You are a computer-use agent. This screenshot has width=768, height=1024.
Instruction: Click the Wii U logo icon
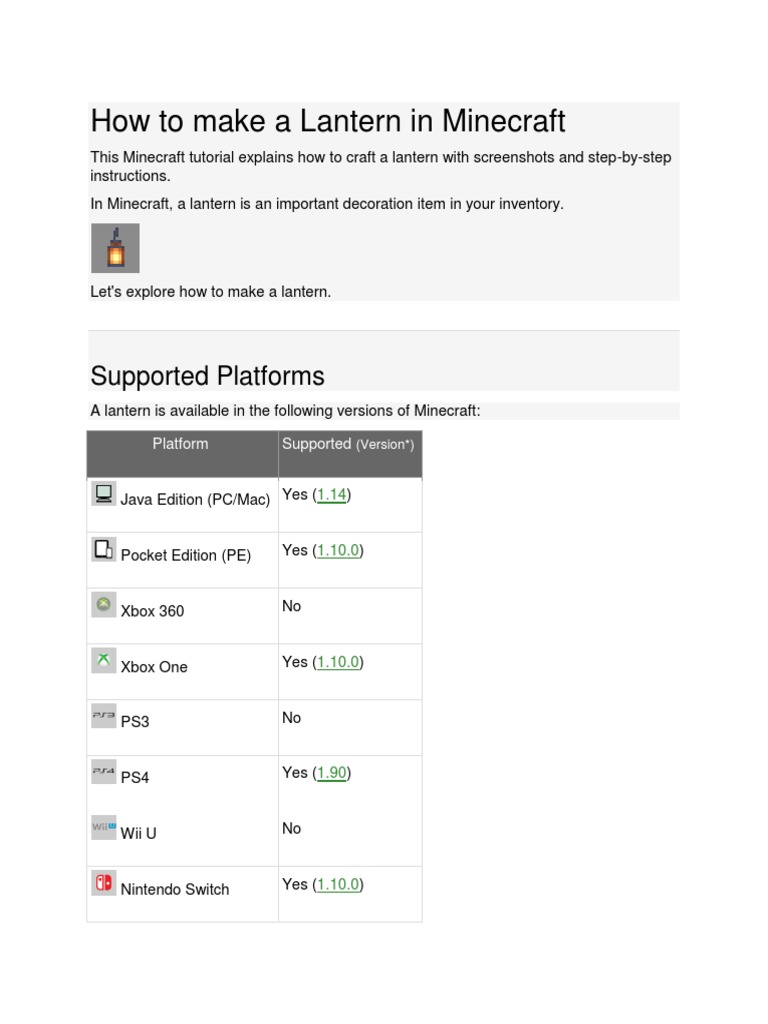click(x=103, y=827)
